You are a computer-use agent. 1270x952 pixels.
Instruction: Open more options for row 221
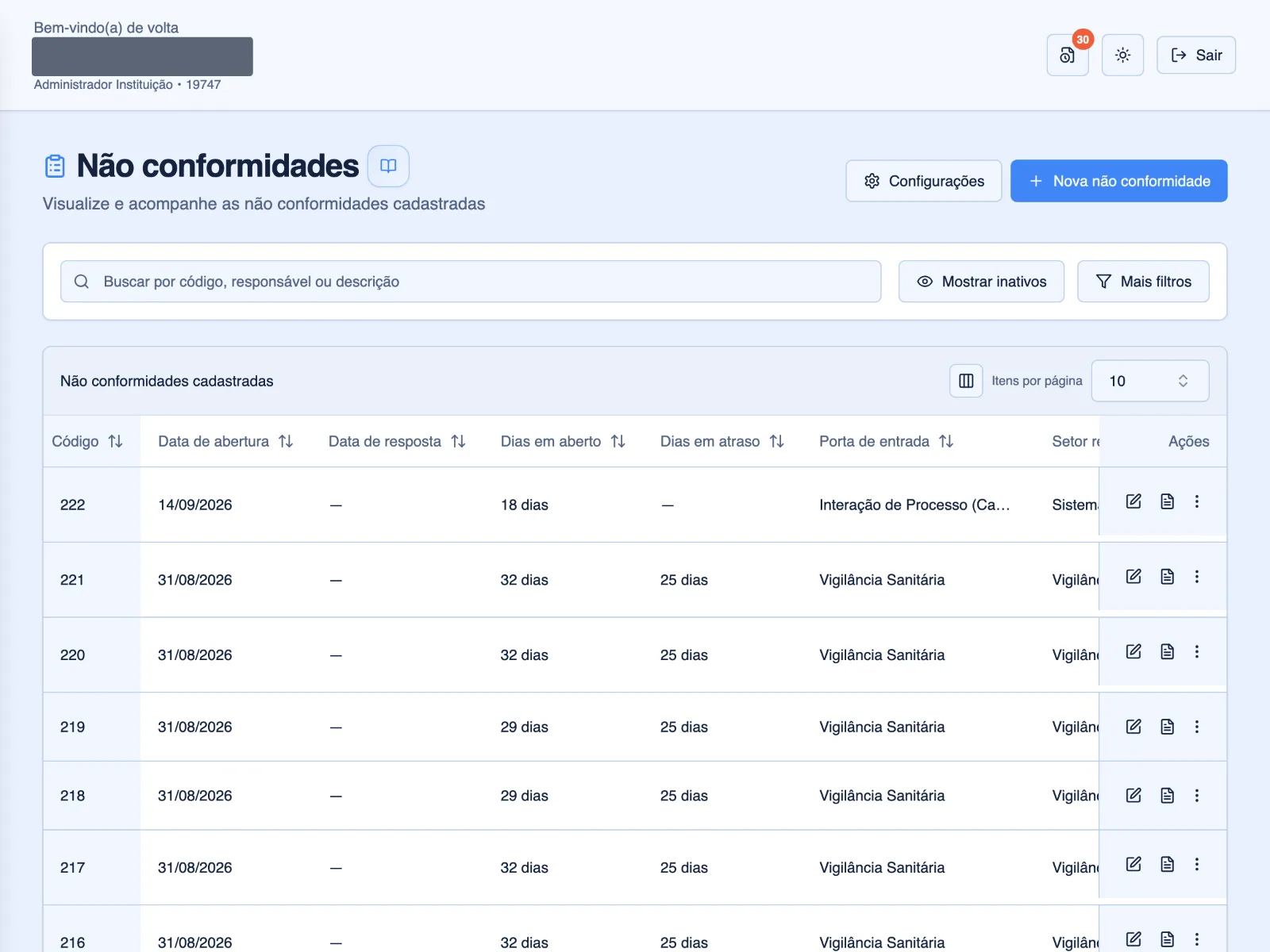1197,577
